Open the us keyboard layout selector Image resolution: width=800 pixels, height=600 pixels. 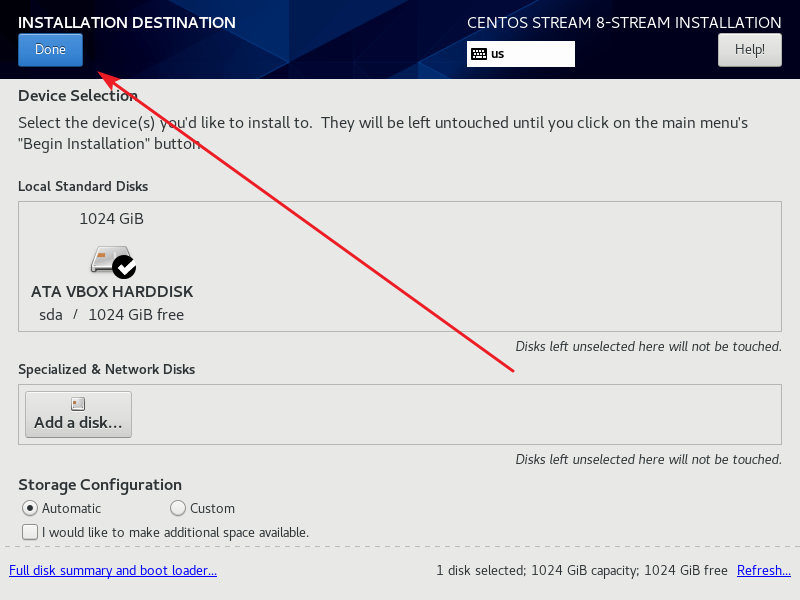coord(520,54)
